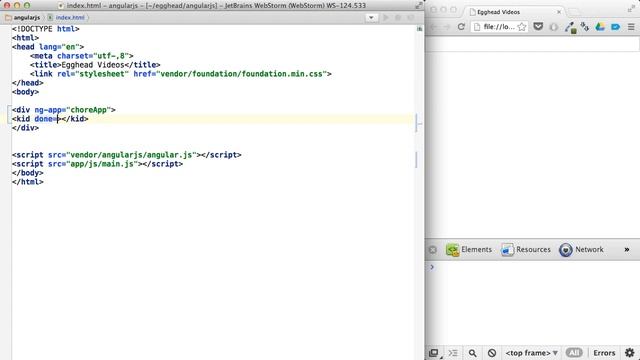Open WebStorm run configuration dropdown
Screen dimensions: 640x360
371,18
